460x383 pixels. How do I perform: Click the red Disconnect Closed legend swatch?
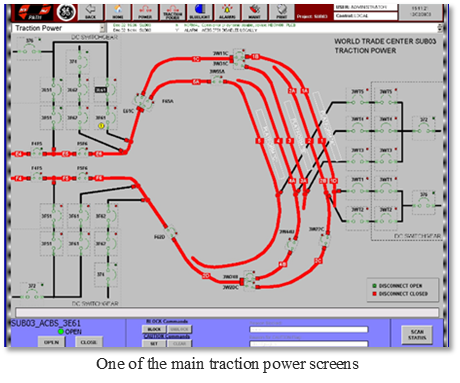pos(374,294)
